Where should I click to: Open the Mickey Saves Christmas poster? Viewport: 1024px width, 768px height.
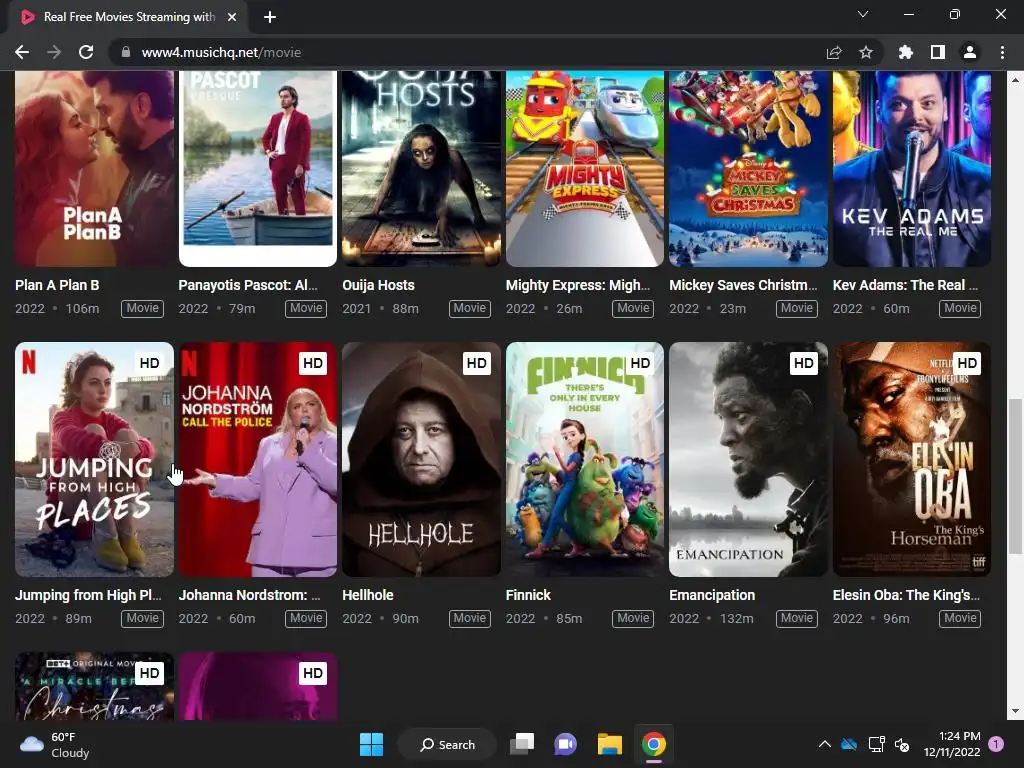pos(748,168)
